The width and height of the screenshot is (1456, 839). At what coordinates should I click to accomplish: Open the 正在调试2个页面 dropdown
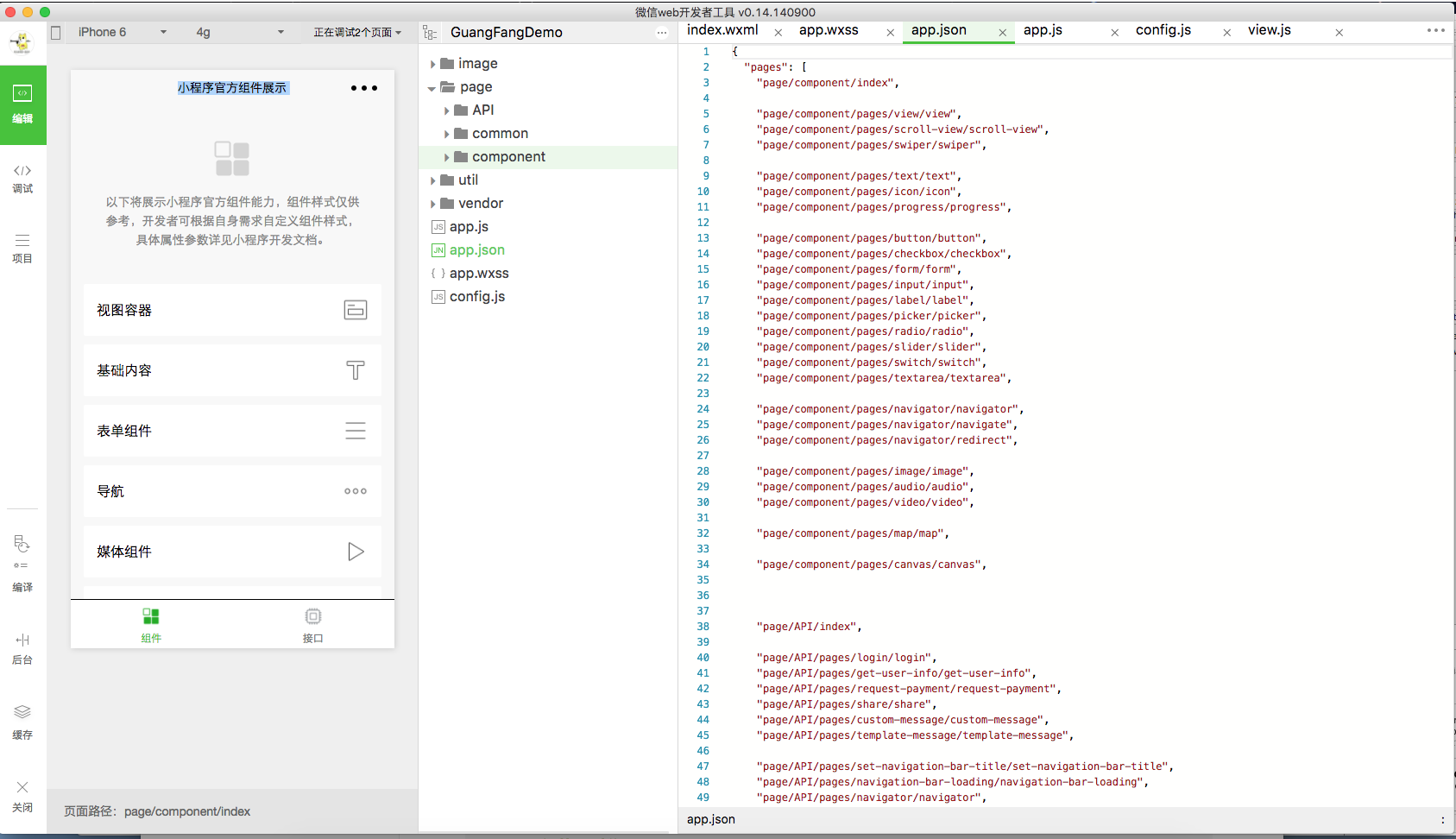click(357, 32)
